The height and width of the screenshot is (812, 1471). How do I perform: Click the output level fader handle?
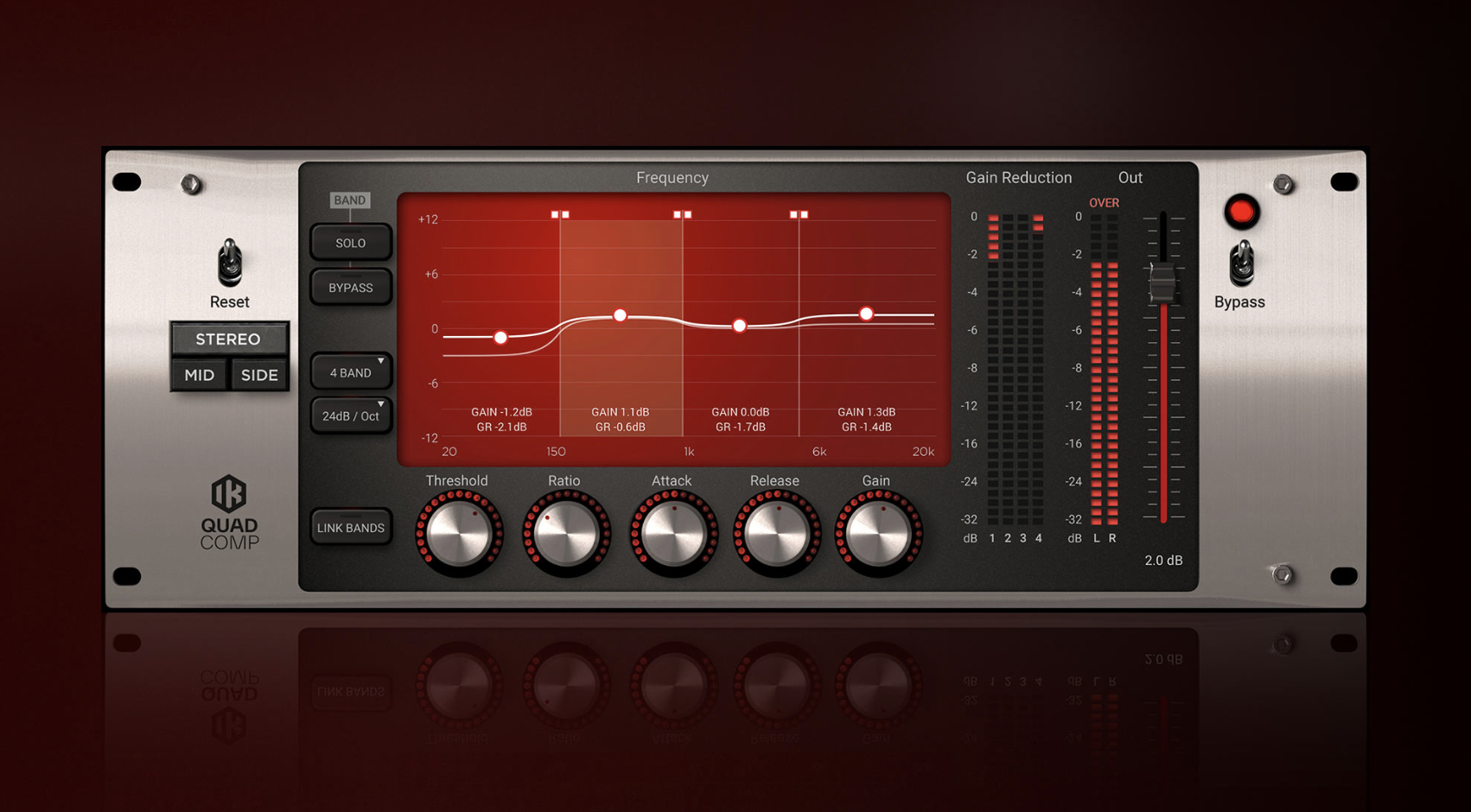(1162, 282)
